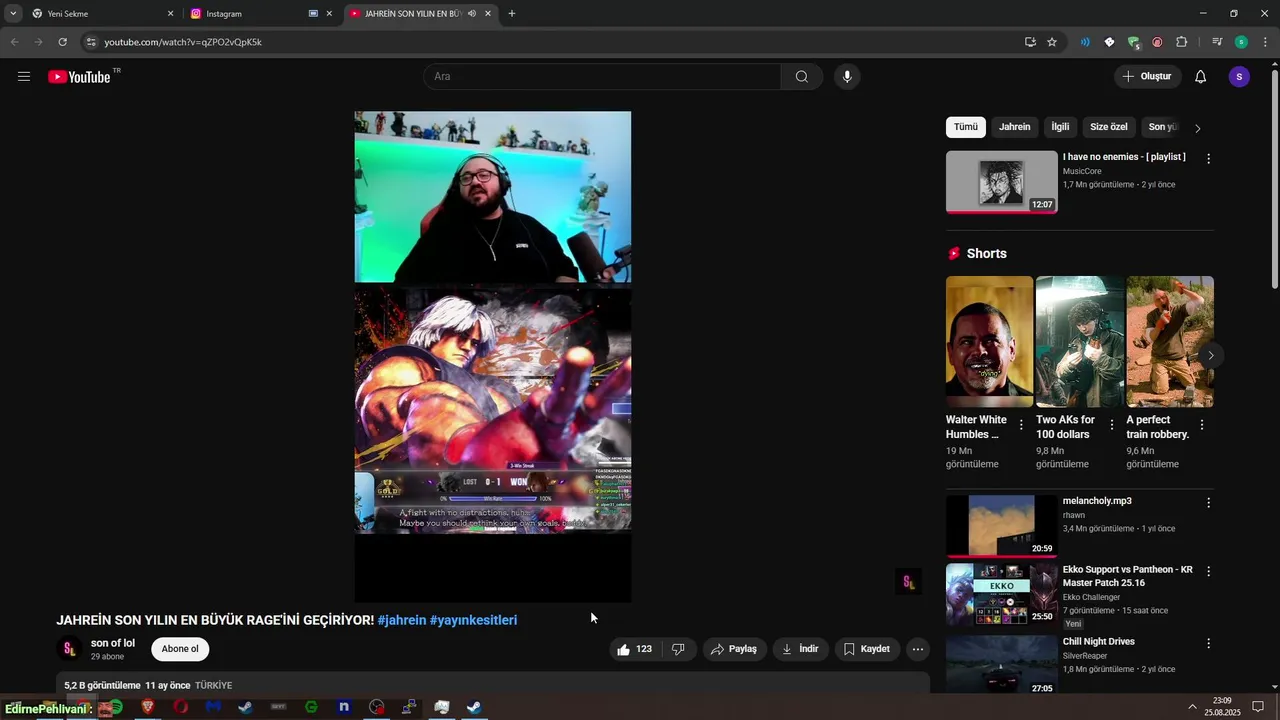This screenshot has height=720, width=1280.
Task: Open options for Ekko Support video
Action: tap(1208, 571)
